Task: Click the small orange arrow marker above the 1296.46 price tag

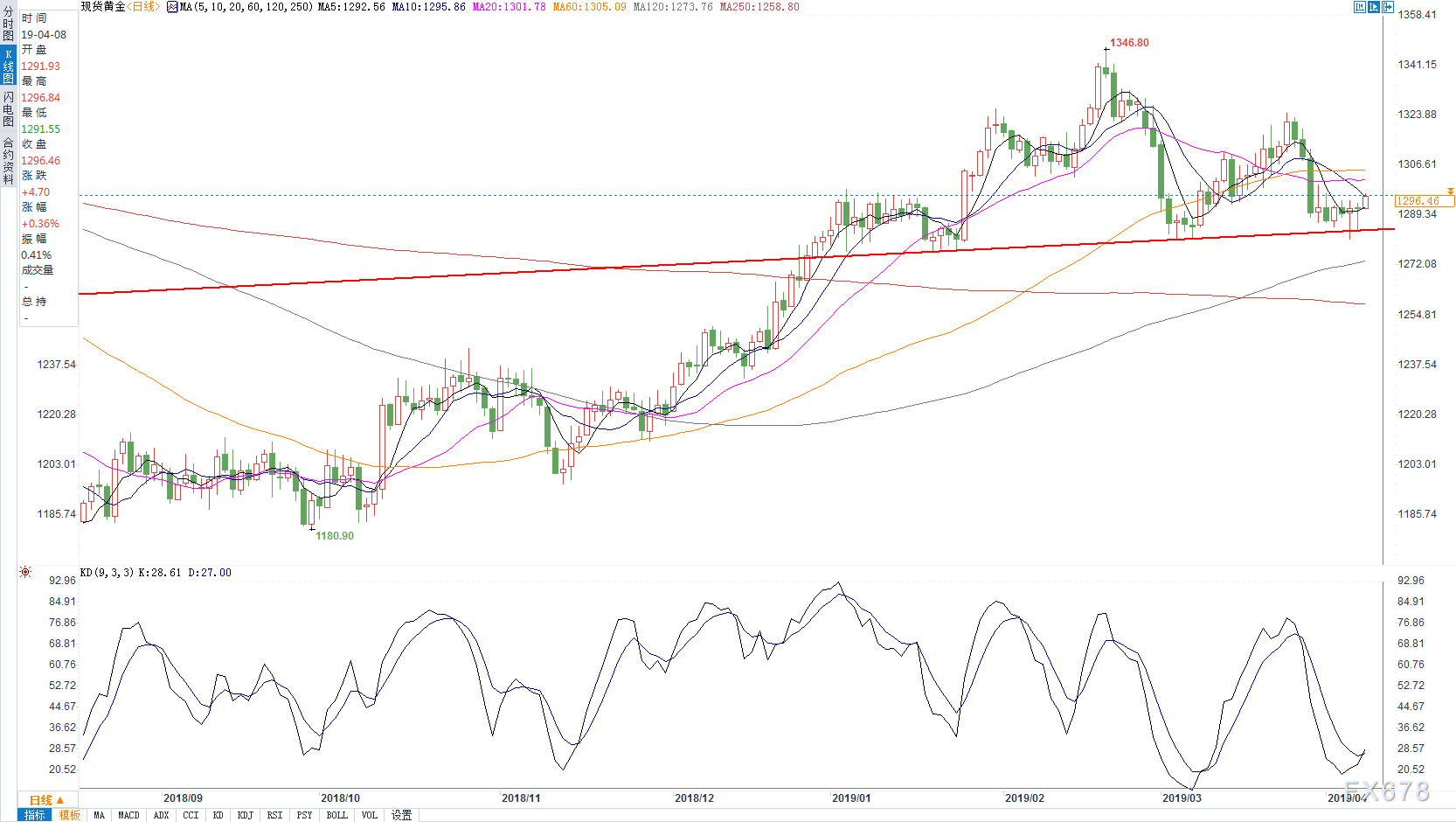Action: [1451, 191]
